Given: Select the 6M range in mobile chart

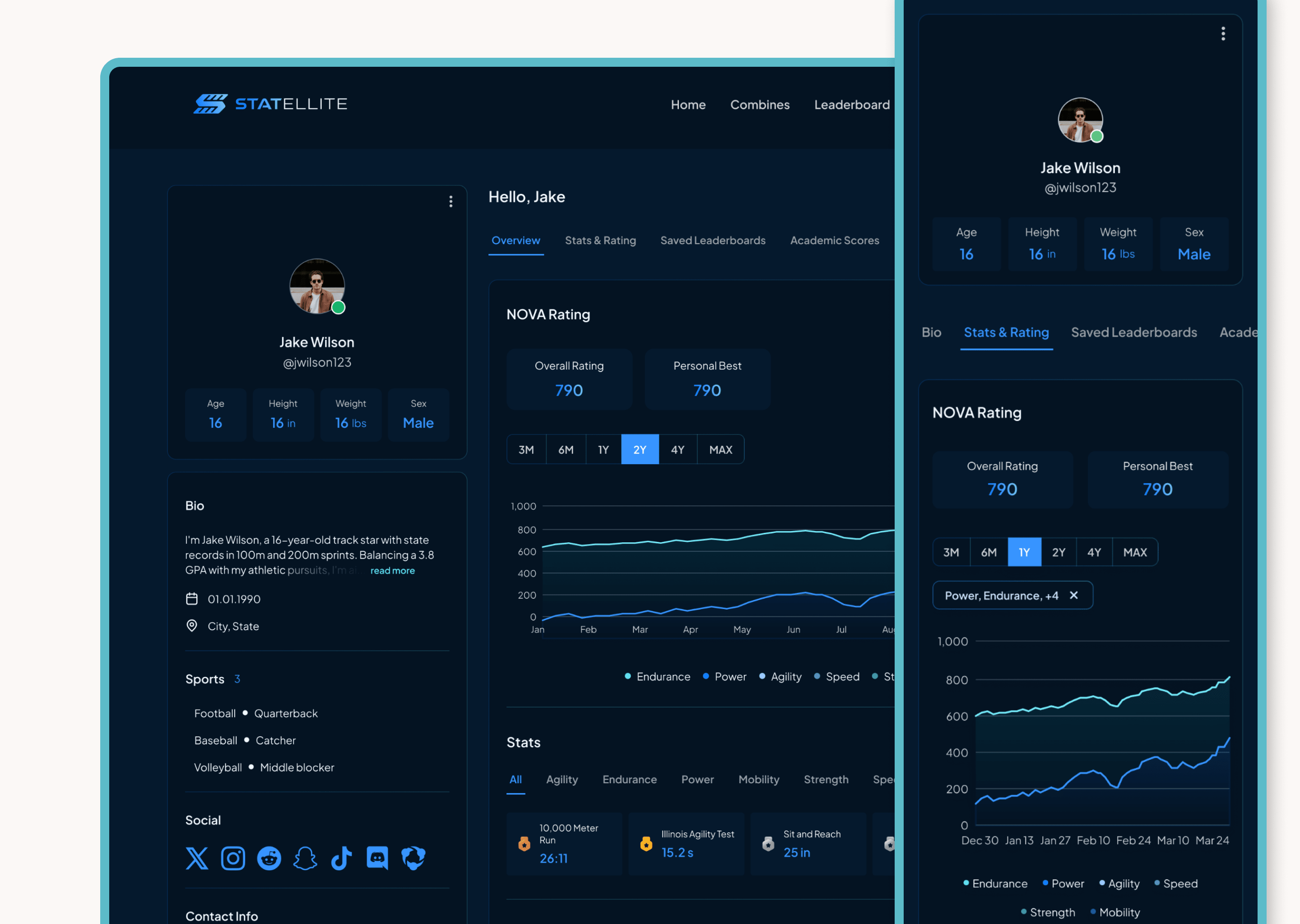Looking at the screenshot, I should pos(989,552).
